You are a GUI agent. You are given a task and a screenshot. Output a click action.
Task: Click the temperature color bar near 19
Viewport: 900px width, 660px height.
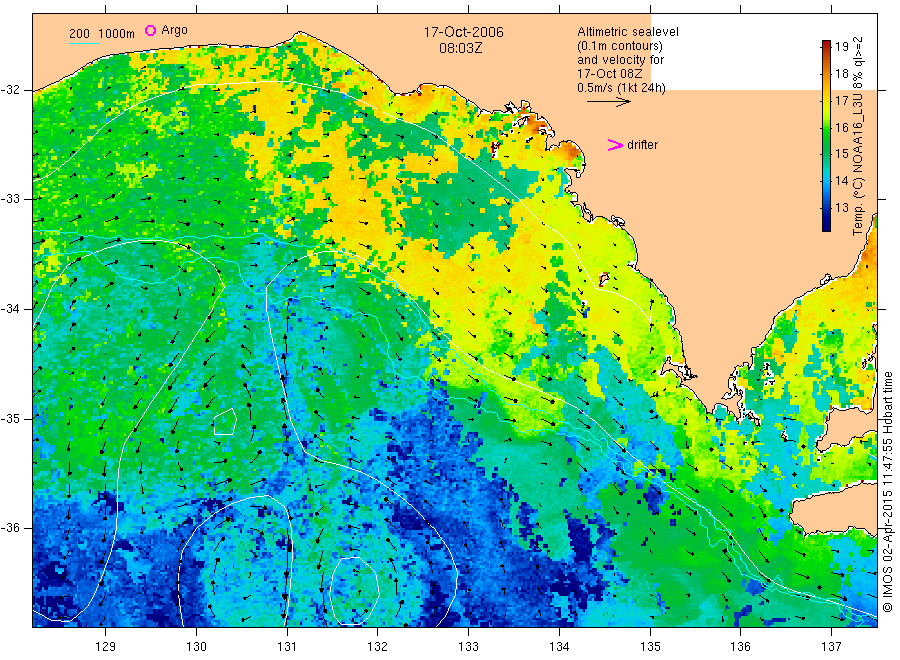[x=826, y=46]
